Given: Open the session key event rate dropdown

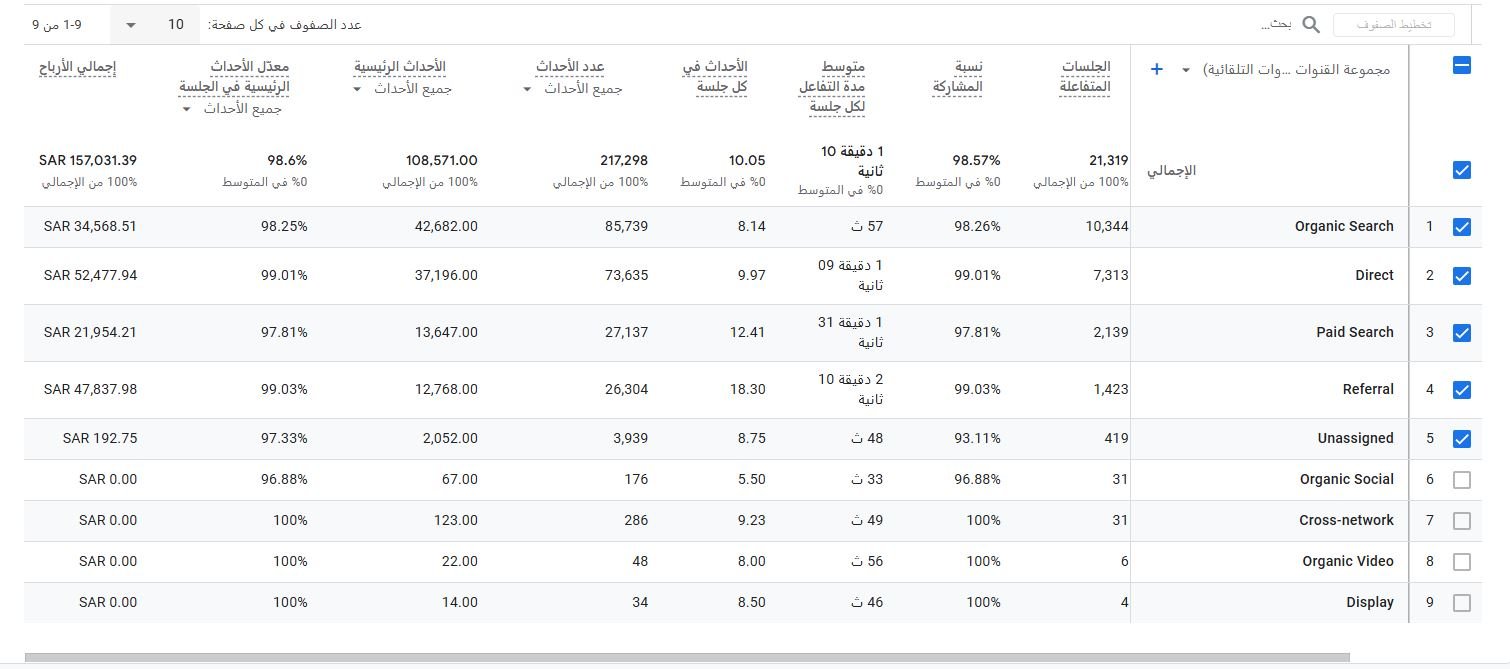Looking at the screenshot, I should click(186, 108).
